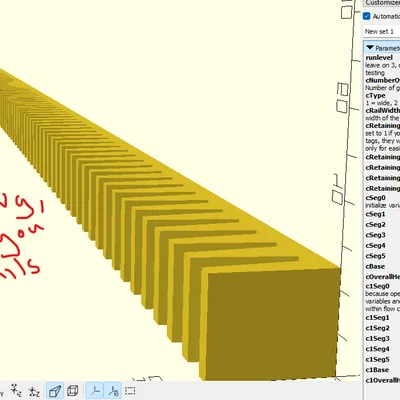Screen dimensions: 400x400
Task: Select the c1Seg0 parameter label
Action: click(x=377, y=286)
